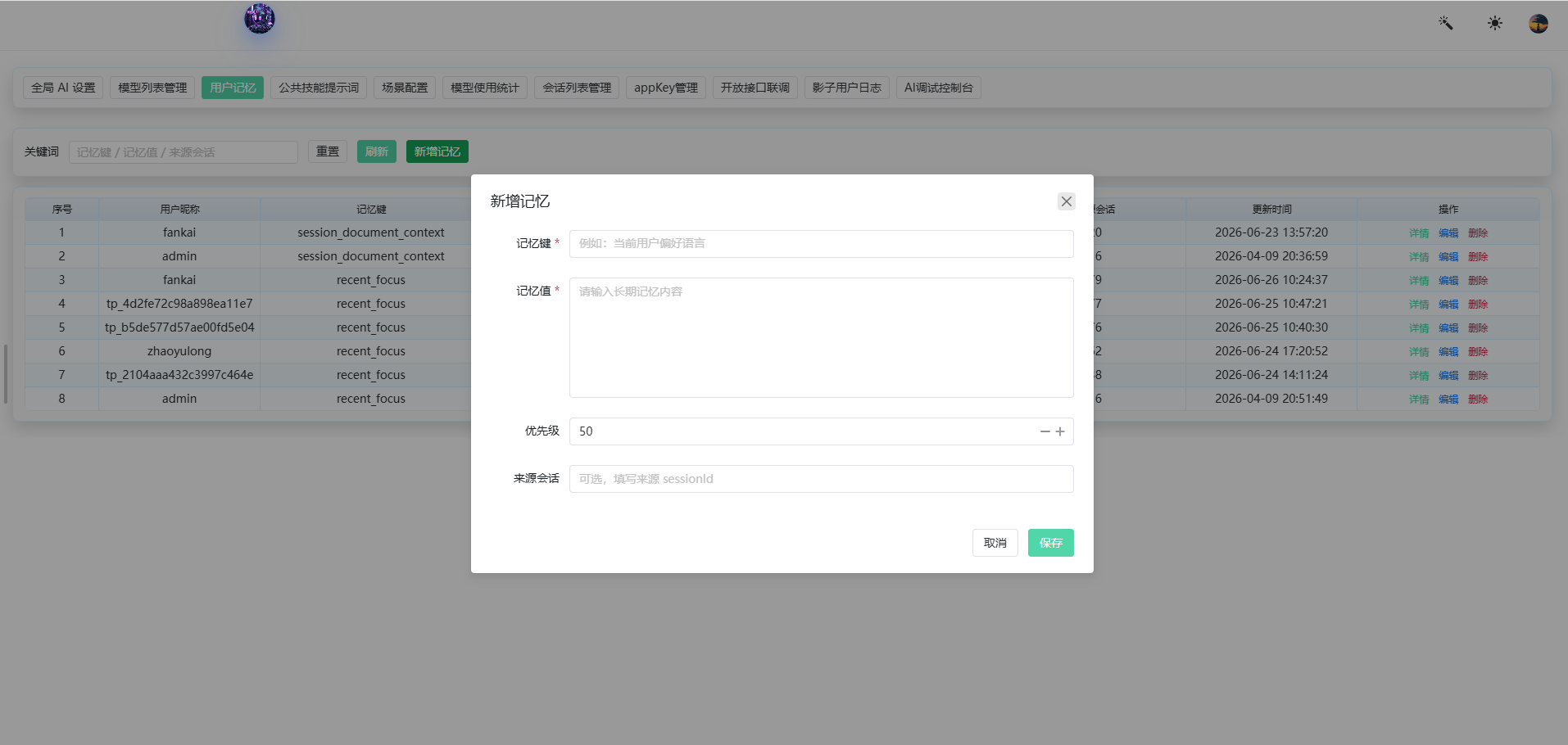Click the 操作 column header
The image size is (1568, 745).
pos(1448,210)
